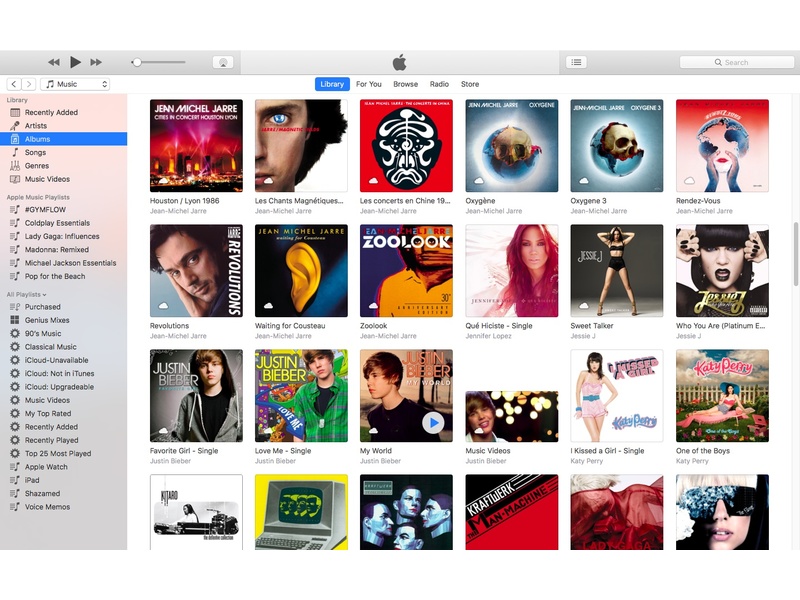Open the Houston / Lyon 1986 album cover
This screenshot has height=600, width=800.
196,145
